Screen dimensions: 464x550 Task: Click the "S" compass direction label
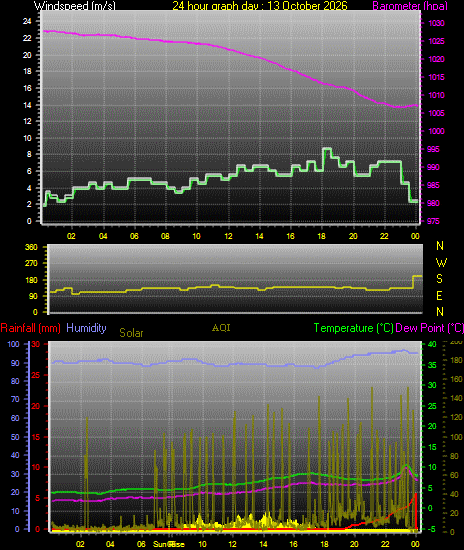(x=439, y=279)
